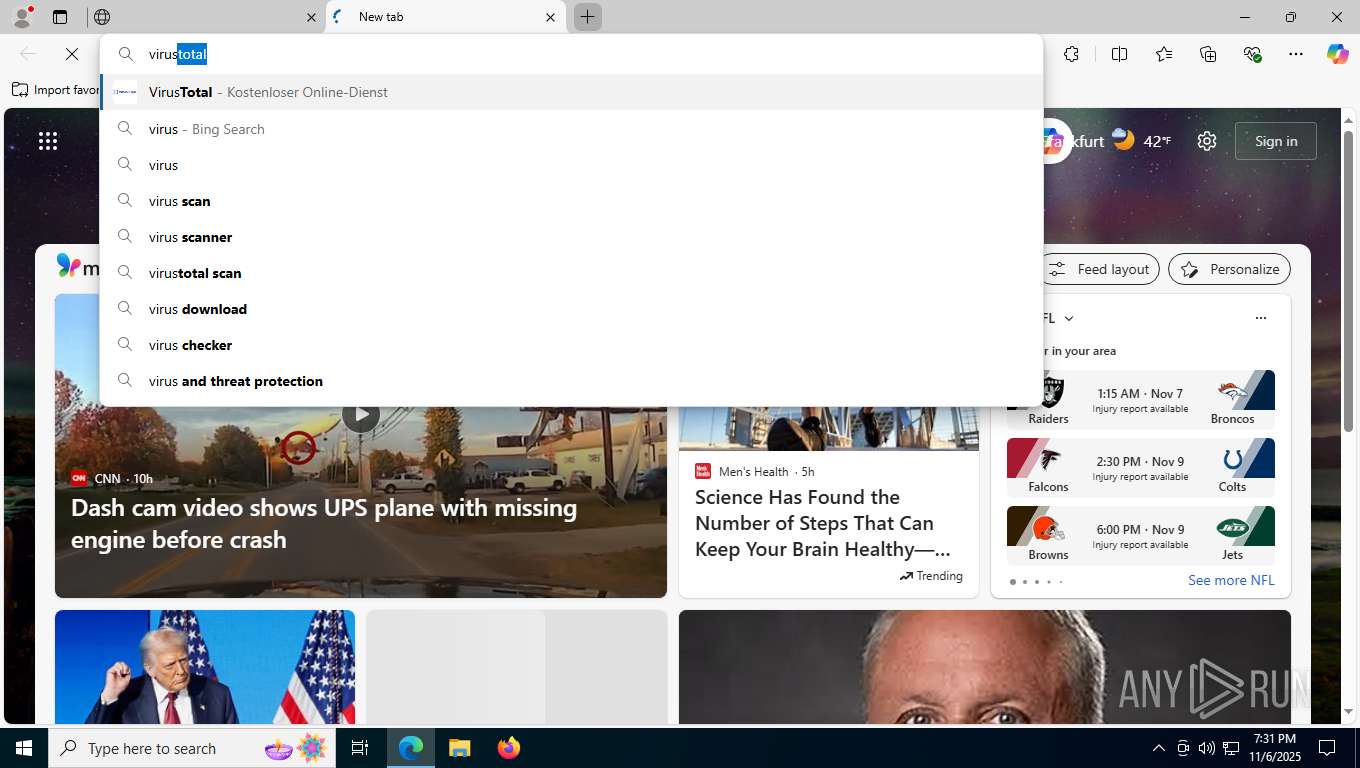Launch Firefox from the taskbar
This screenshot has height=768, width=1360.
tap(509, 748)
